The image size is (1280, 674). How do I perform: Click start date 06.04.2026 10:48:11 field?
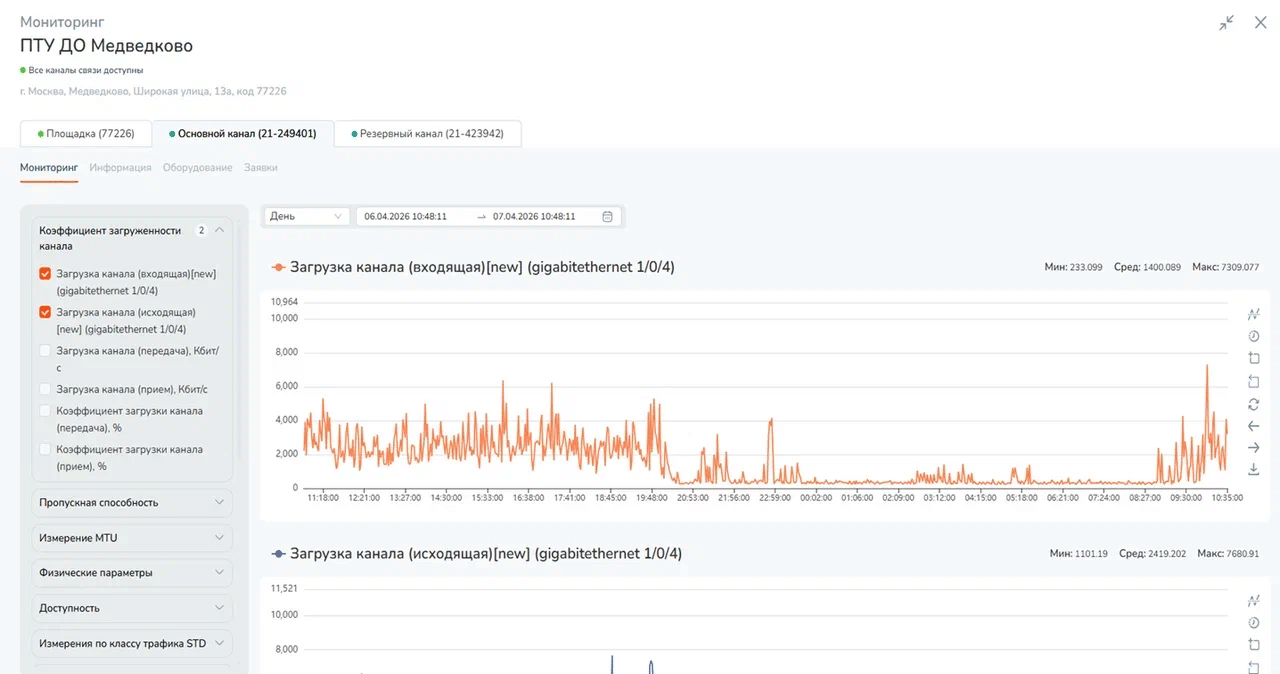pyautogui.click(x=405, y=216)
